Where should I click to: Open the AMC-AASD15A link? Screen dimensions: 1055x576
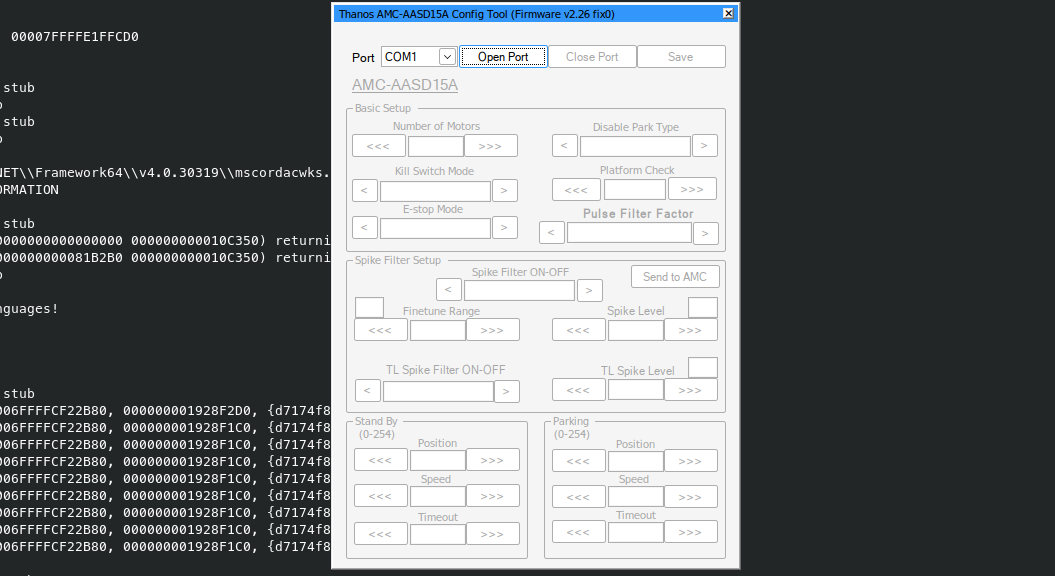click(405, 85)
